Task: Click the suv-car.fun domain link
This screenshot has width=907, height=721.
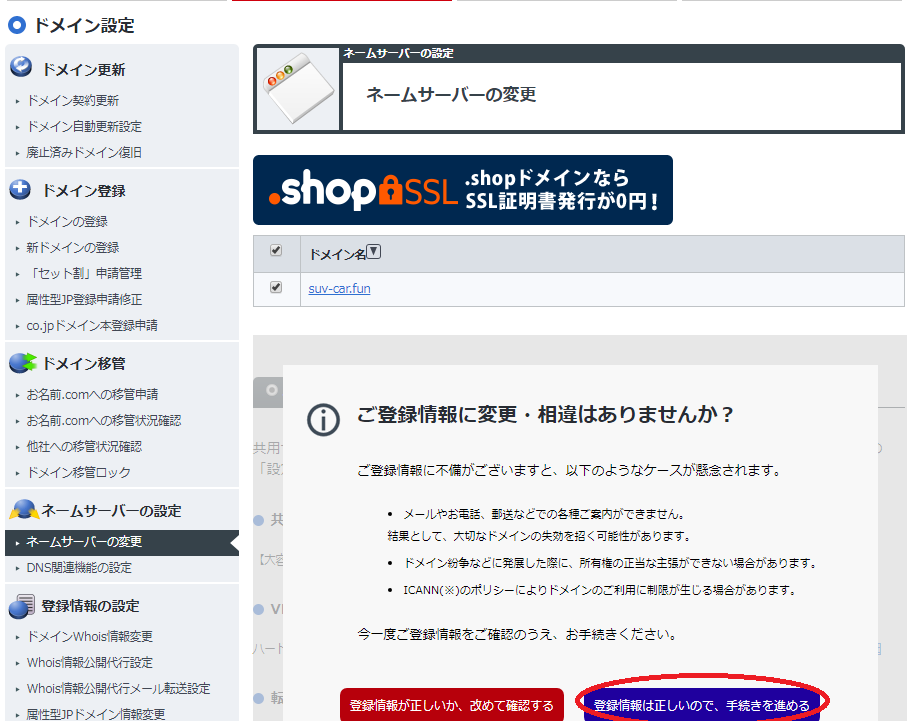Action: [x=340, y=289]
